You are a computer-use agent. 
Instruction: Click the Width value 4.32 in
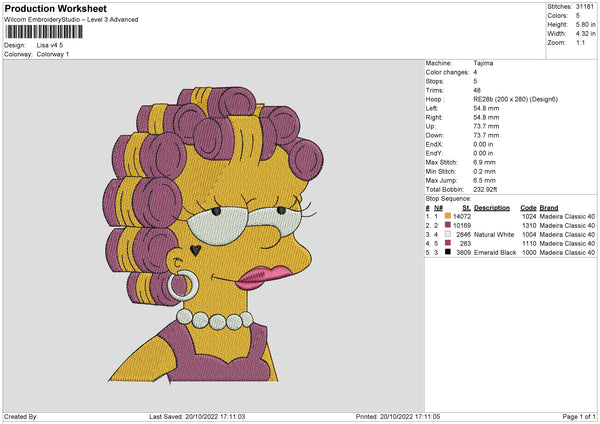[585, 34]
